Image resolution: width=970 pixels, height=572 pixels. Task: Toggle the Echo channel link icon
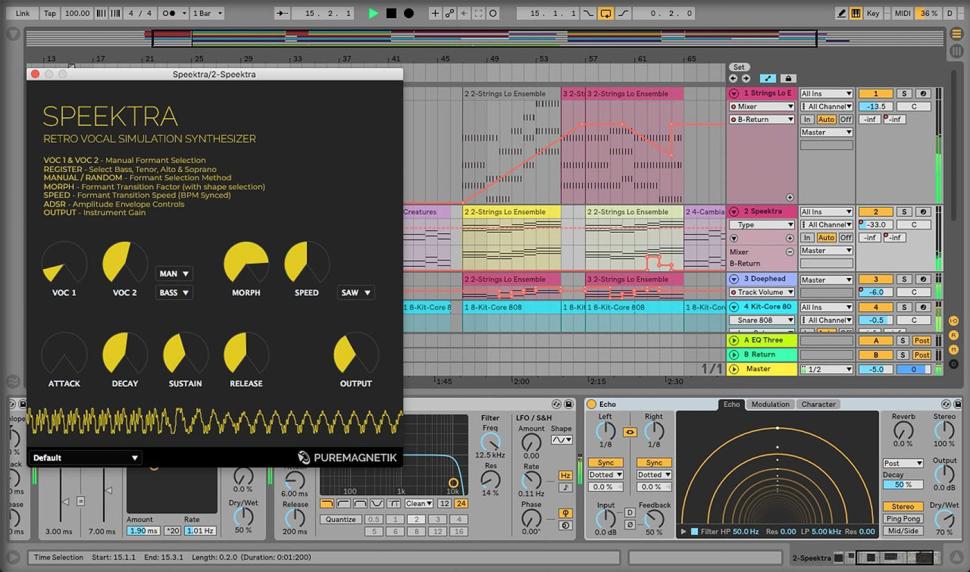pyautogui.click(x=630, y=432)
